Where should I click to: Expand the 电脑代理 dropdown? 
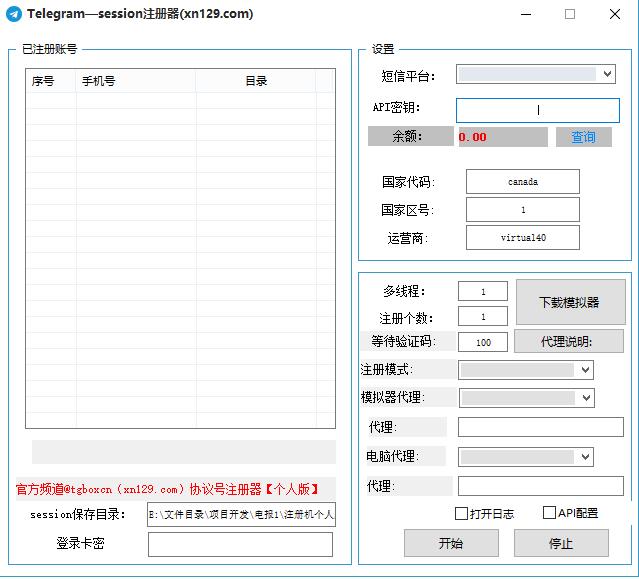[525, 457]
